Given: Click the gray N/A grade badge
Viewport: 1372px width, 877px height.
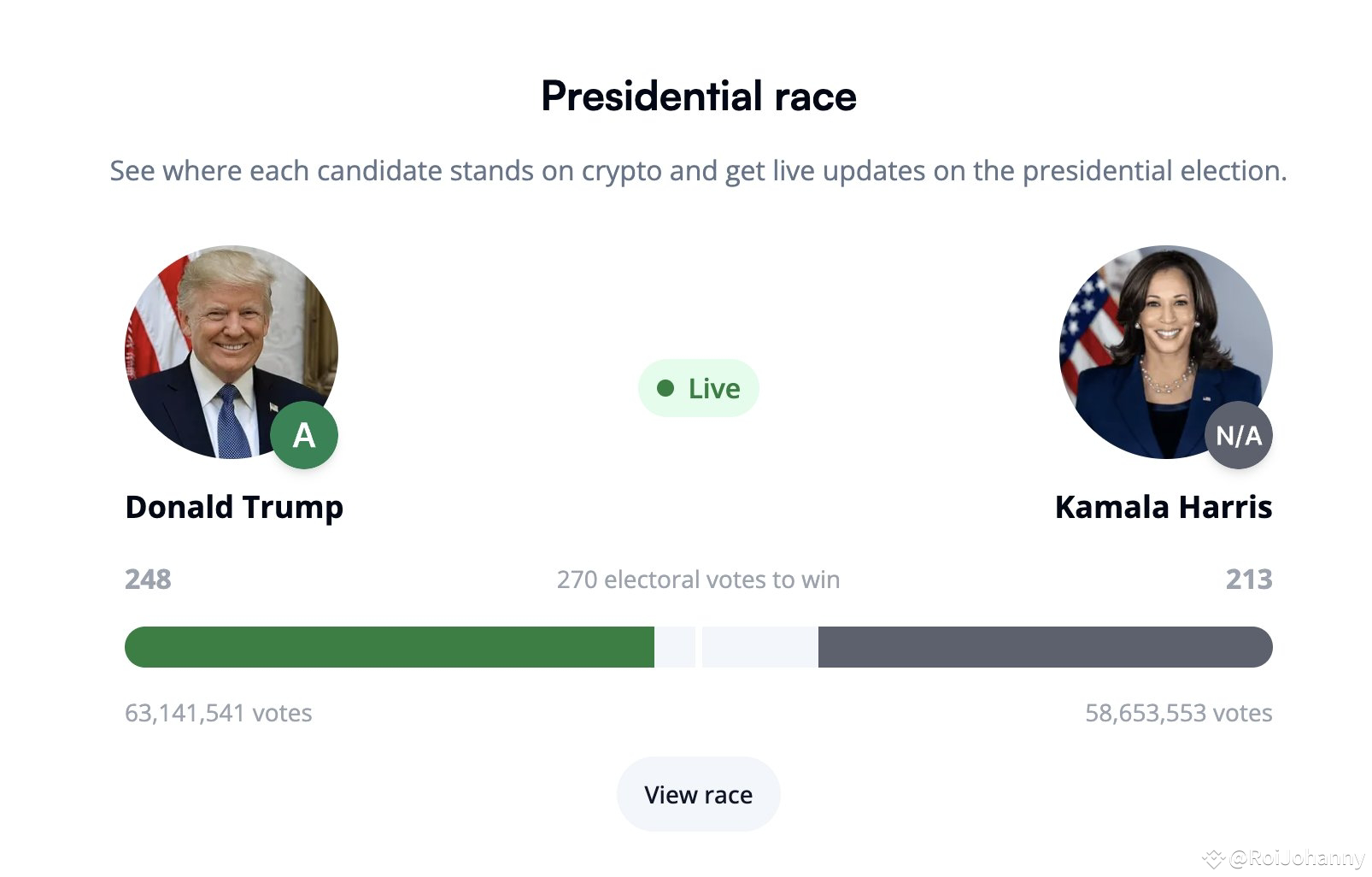Looking at the screenshot, I should coord(1239,435).
